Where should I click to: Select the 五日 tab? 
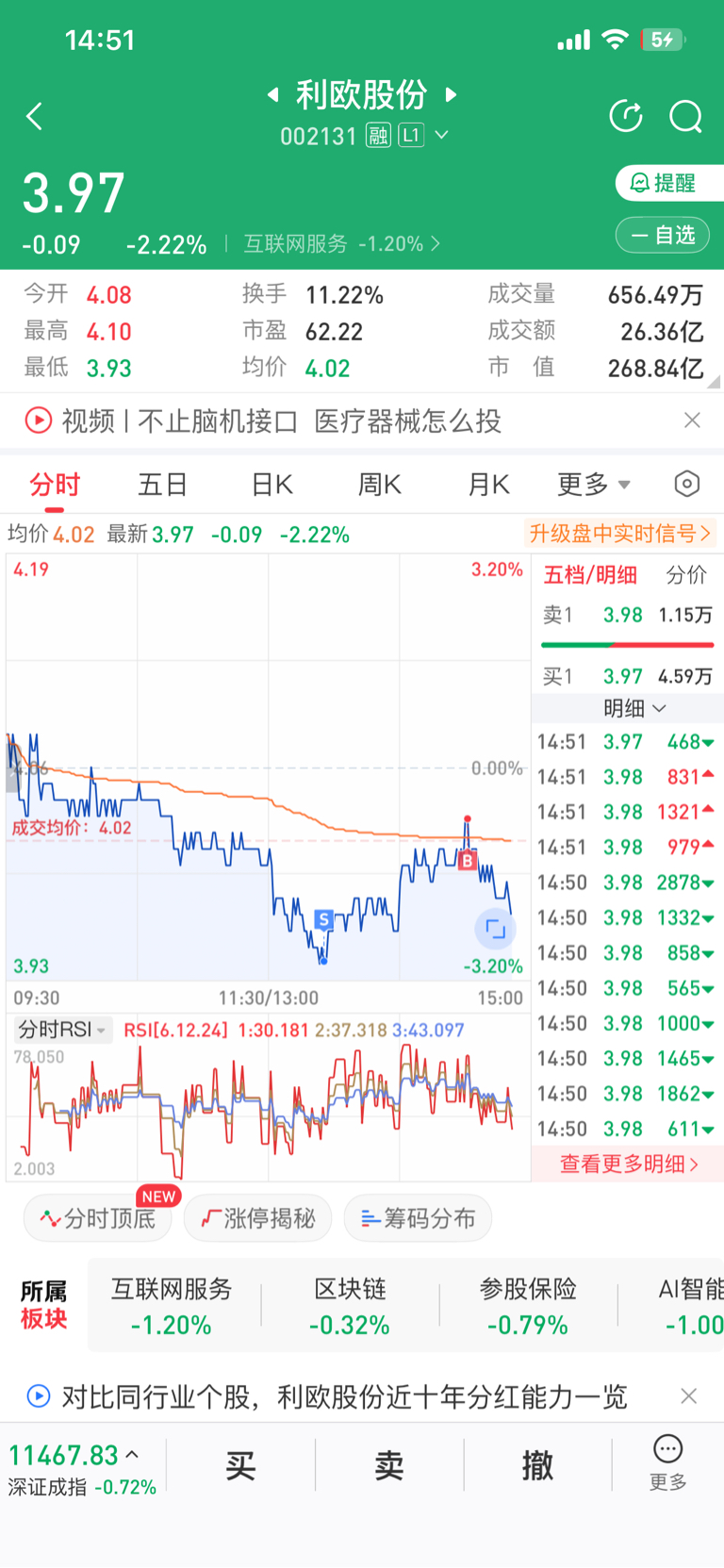click(x=163, y=485)
